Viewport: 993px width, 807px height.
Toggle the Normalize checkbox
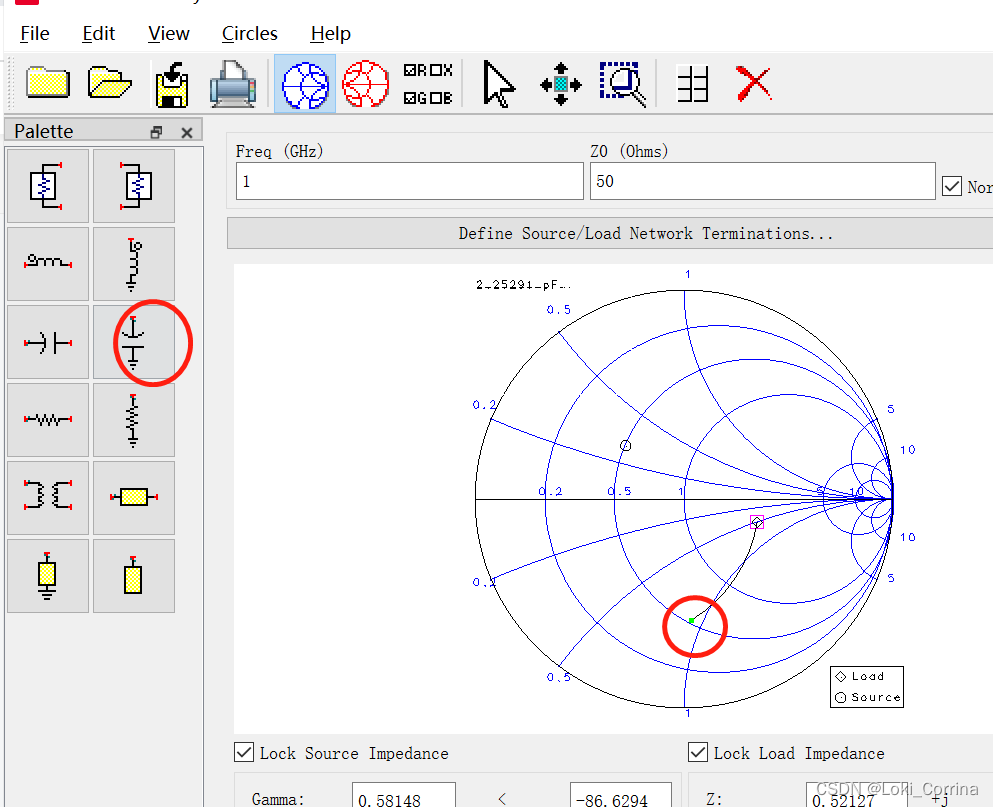coord(952,186)
